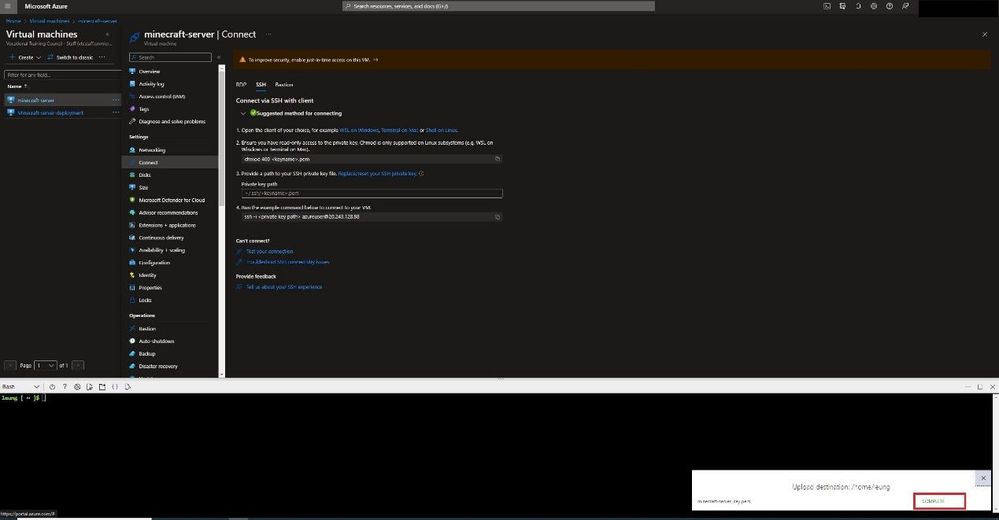The height and width of the screenshot is (520, 999).
Task: Open web preview icon in Cloud Shell
Action: pos(127,387)
